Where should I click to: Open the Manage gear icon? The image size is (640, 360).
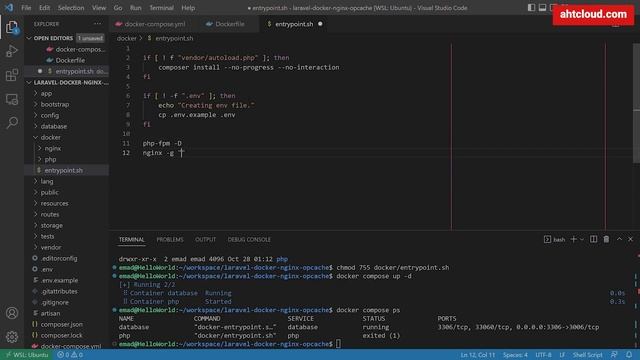pos(12,337)
